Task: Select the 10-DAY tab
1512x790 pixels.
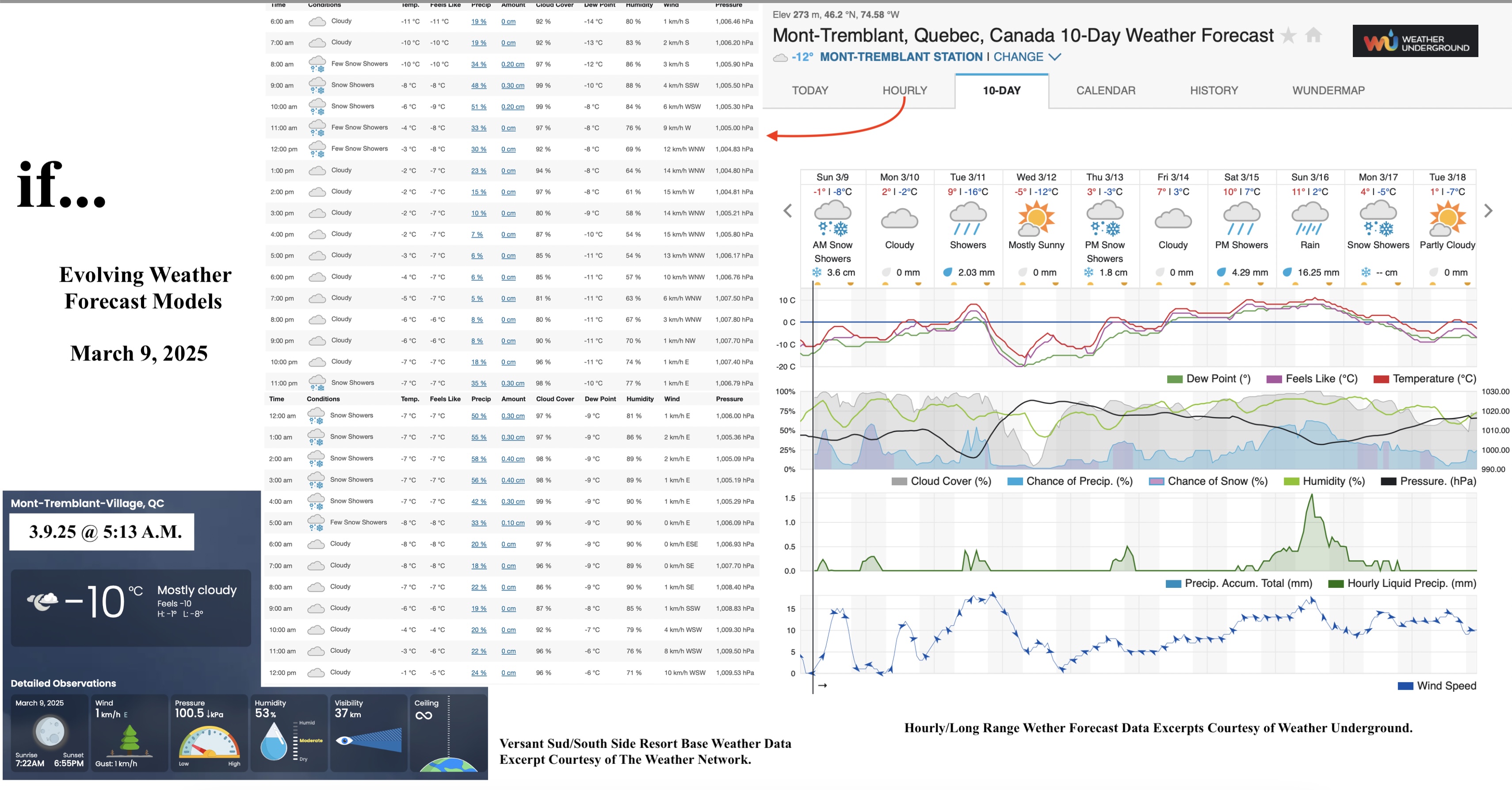Action: click(1001, 90)
